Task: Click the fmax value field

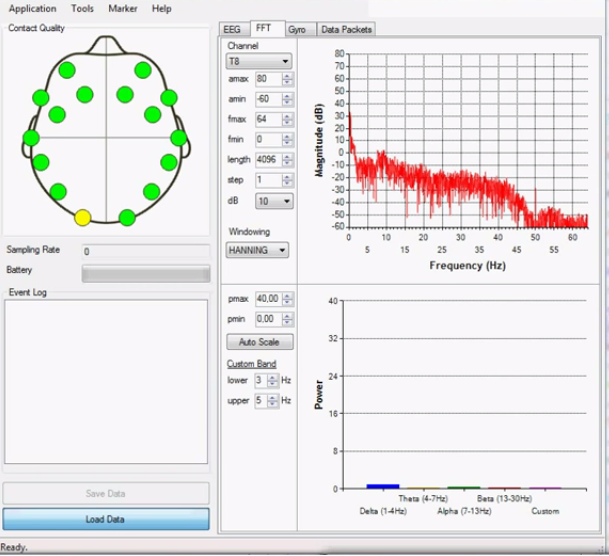Action: click(x=267, y=119)
